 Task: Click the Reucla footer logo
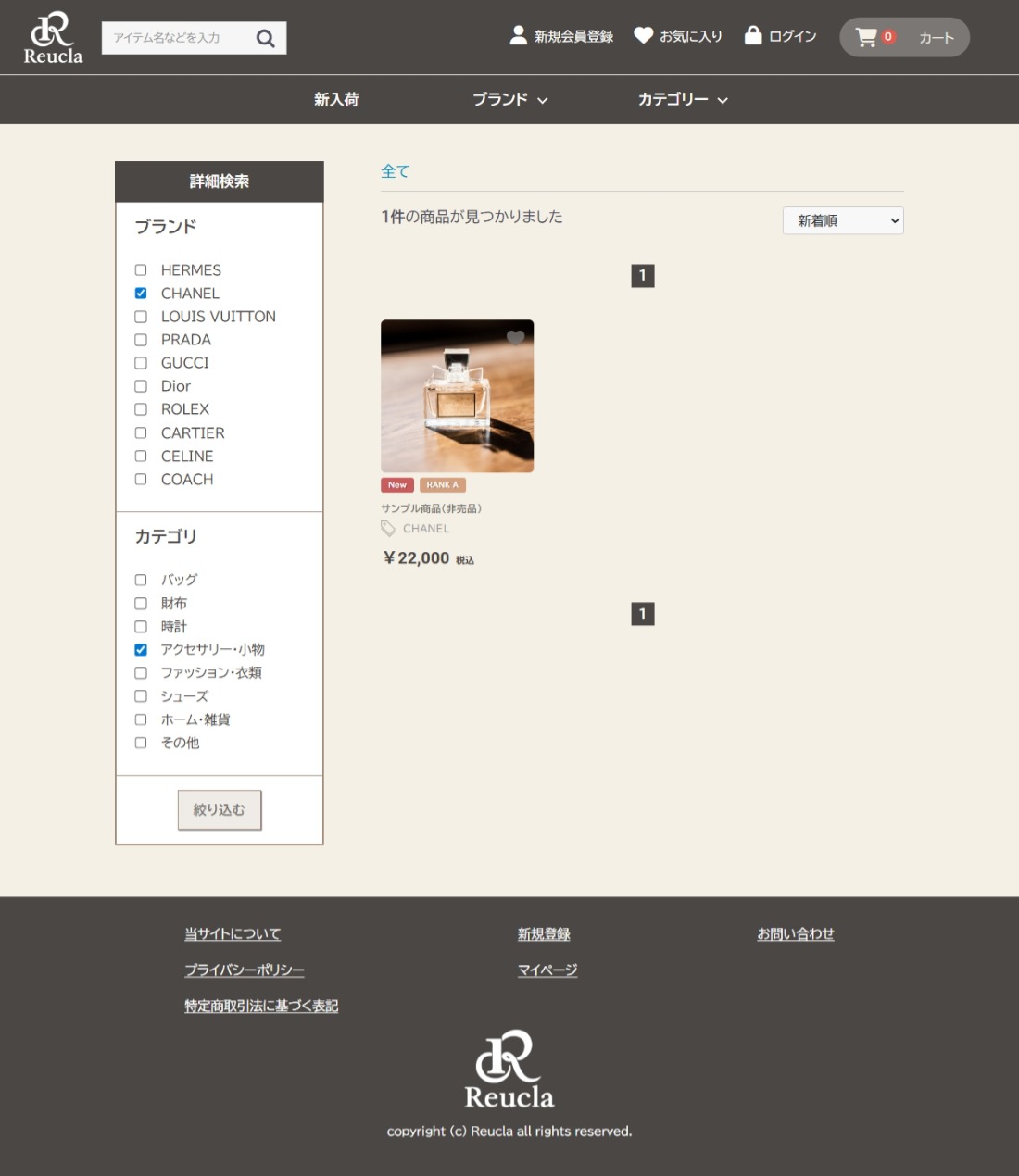(509, 1070)
